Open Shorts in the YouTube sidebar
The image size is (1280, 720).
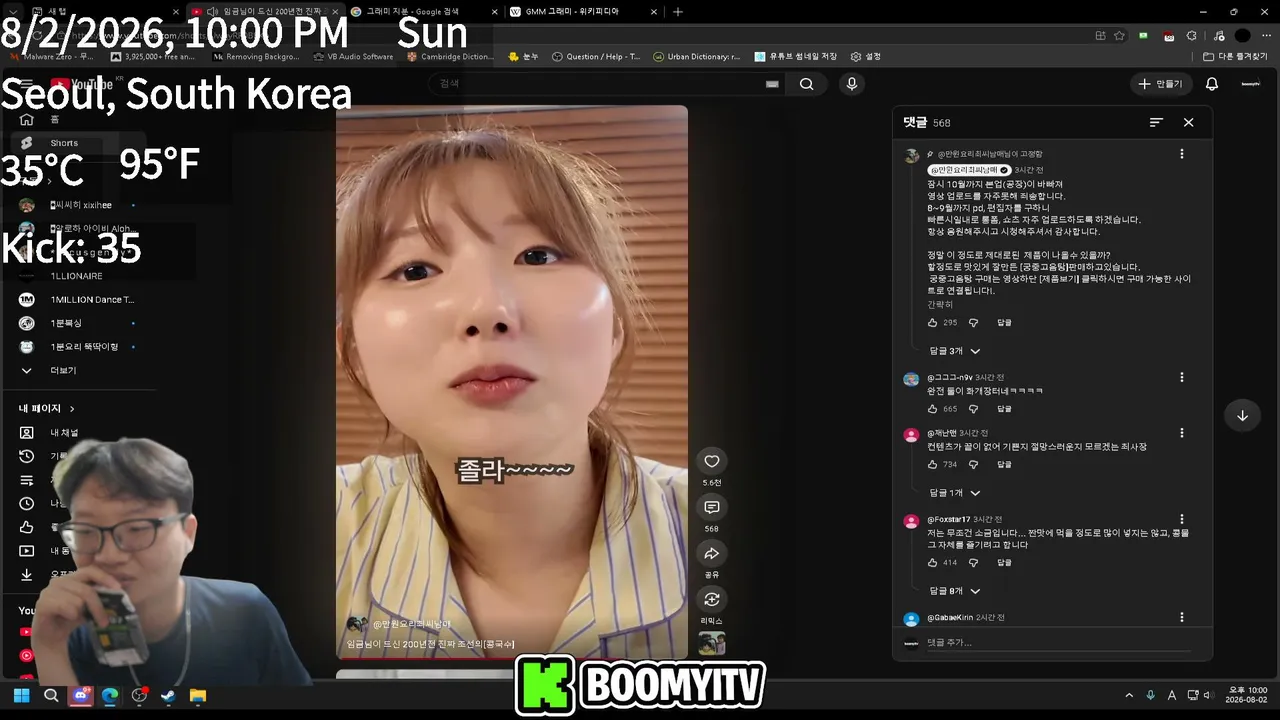[x=64, y=143]
